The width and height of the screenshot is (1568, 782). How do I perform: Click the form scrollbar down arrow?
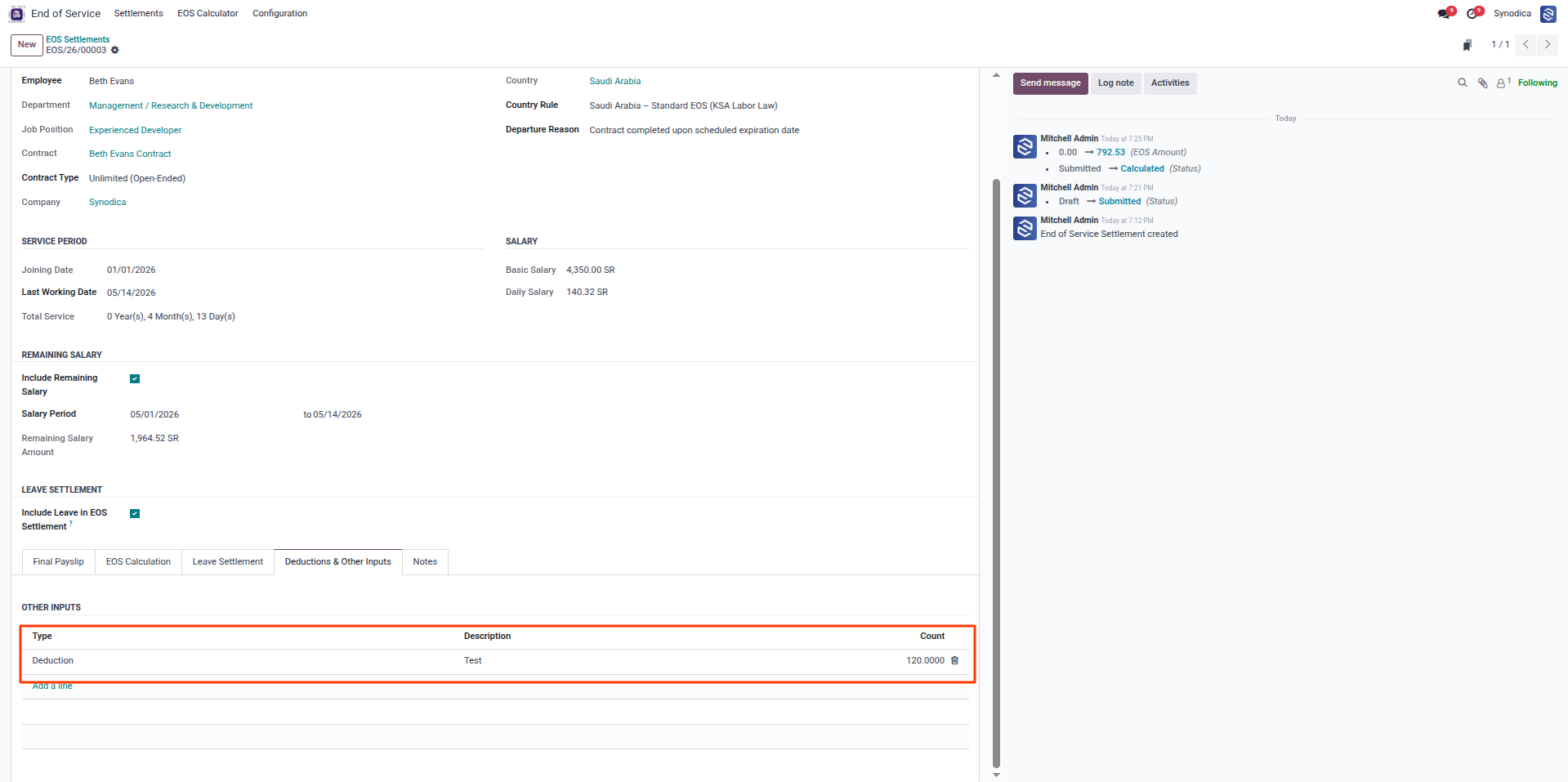tap(995, 775)
